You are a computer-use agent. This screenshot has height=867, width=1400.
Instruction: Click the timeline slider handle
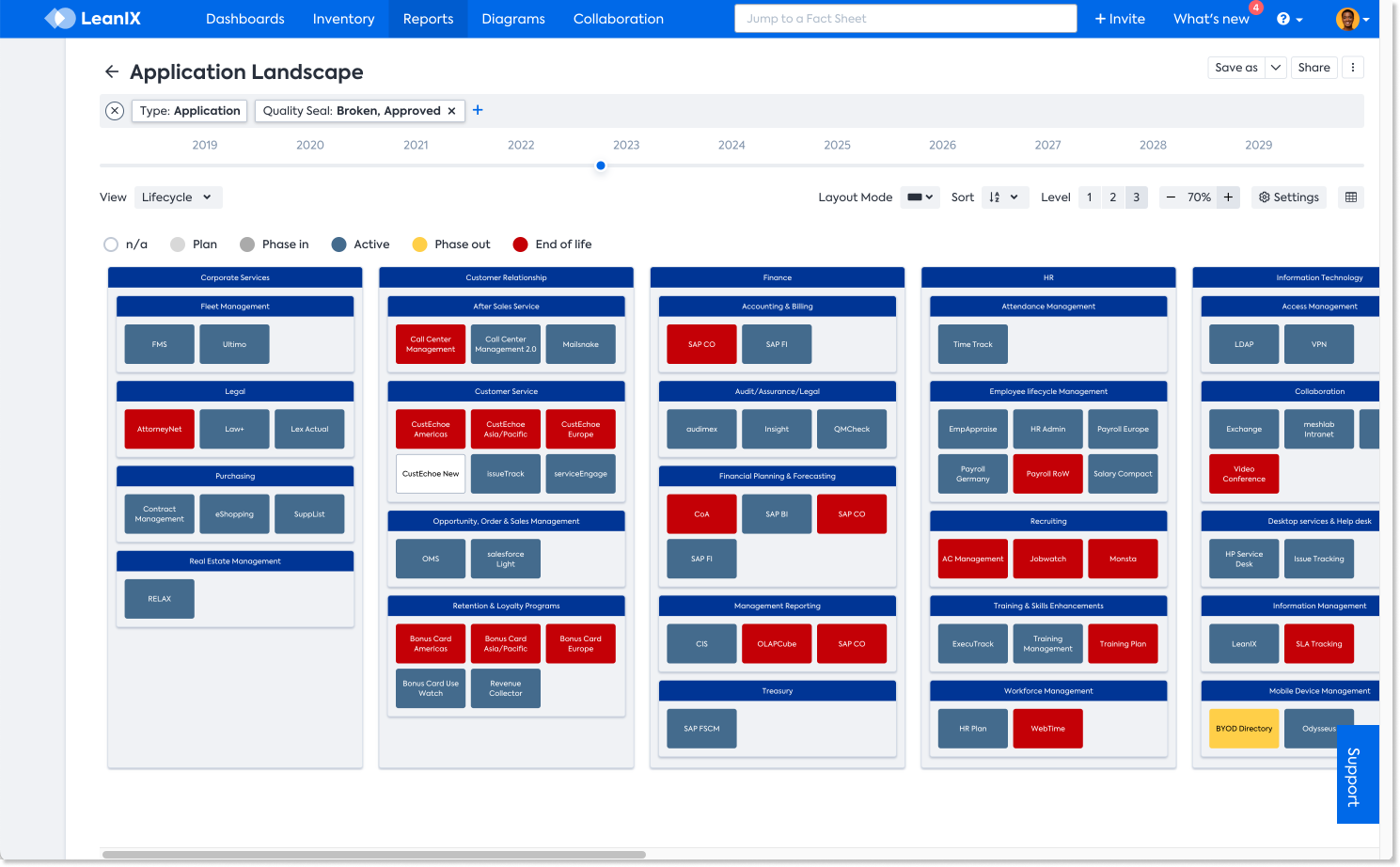pos(601,166)
